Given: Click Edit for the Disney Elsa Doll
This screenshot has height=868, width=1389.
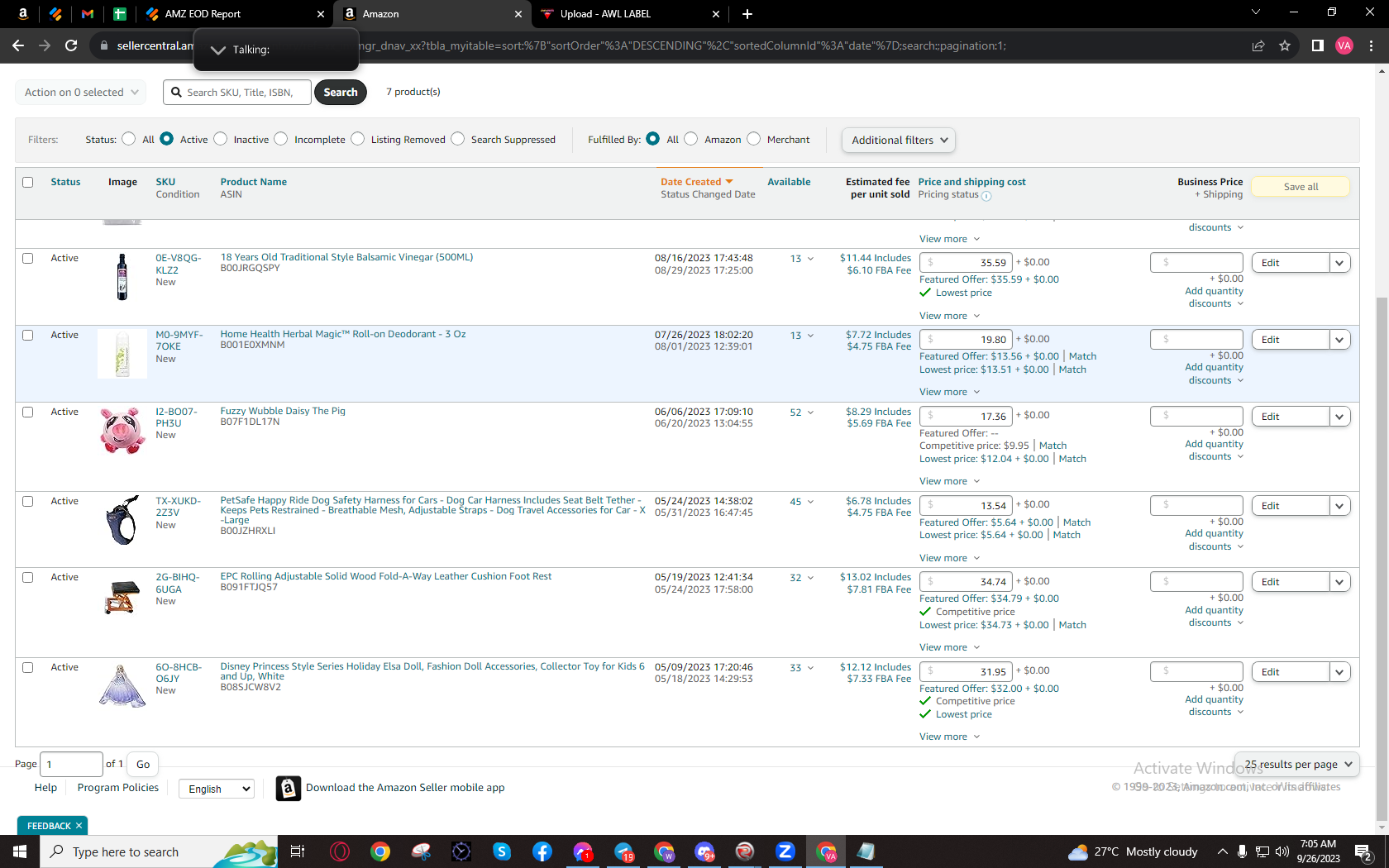Looking at the screenshot, I should click(x=1291, y=672).
